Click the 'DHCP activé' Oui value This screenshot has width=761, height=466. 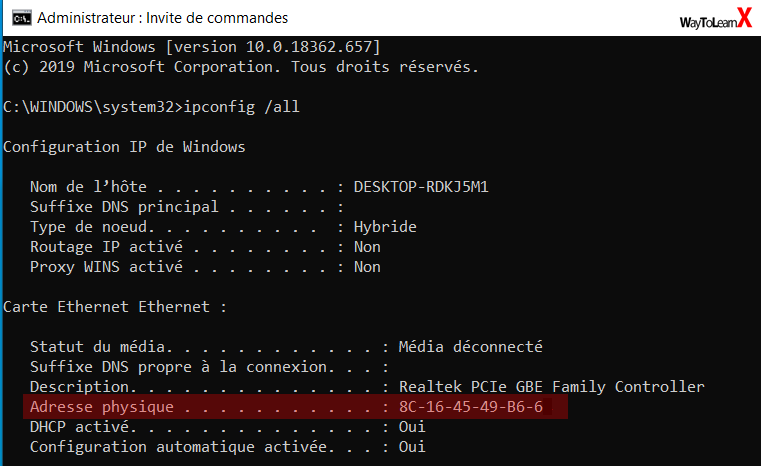[x=412, y=427]
